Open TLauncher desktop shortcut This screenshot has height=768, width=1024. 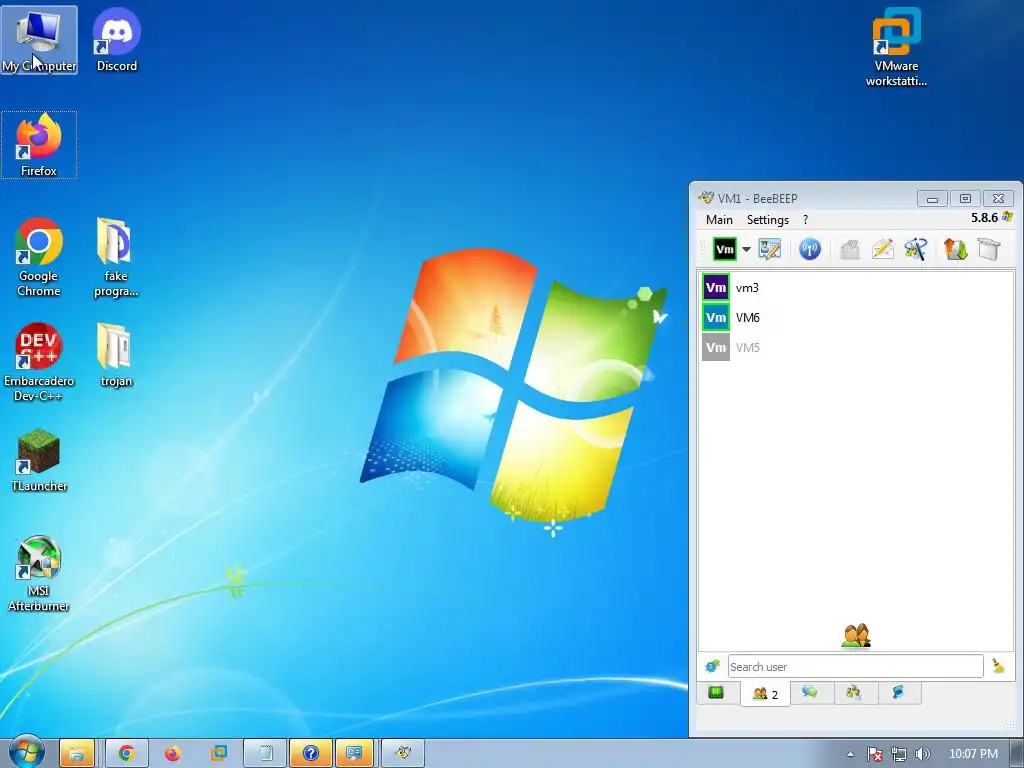pos(39,460)
